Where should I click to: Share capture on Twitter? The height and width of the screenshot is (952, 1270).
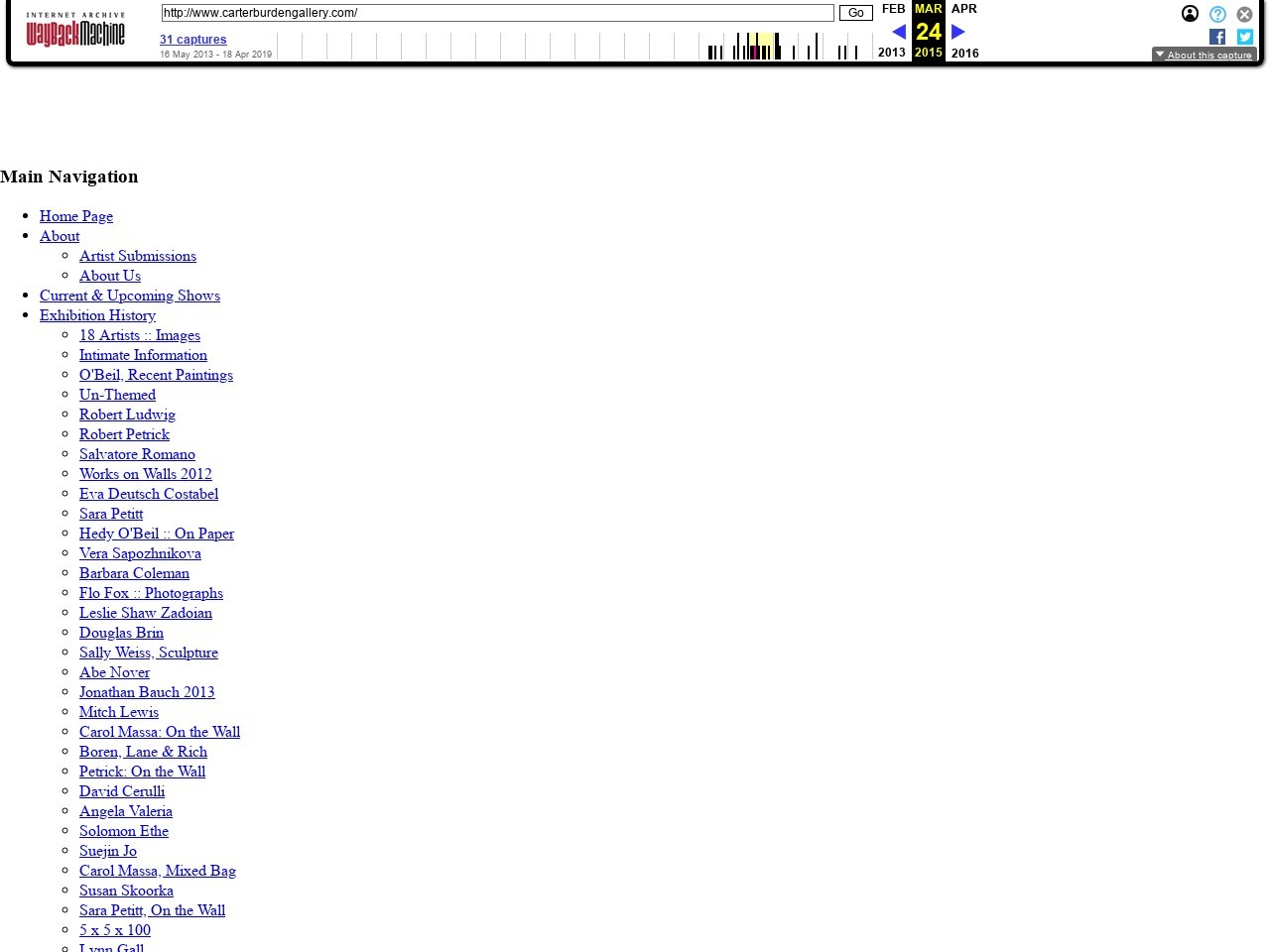[1244, 37]
